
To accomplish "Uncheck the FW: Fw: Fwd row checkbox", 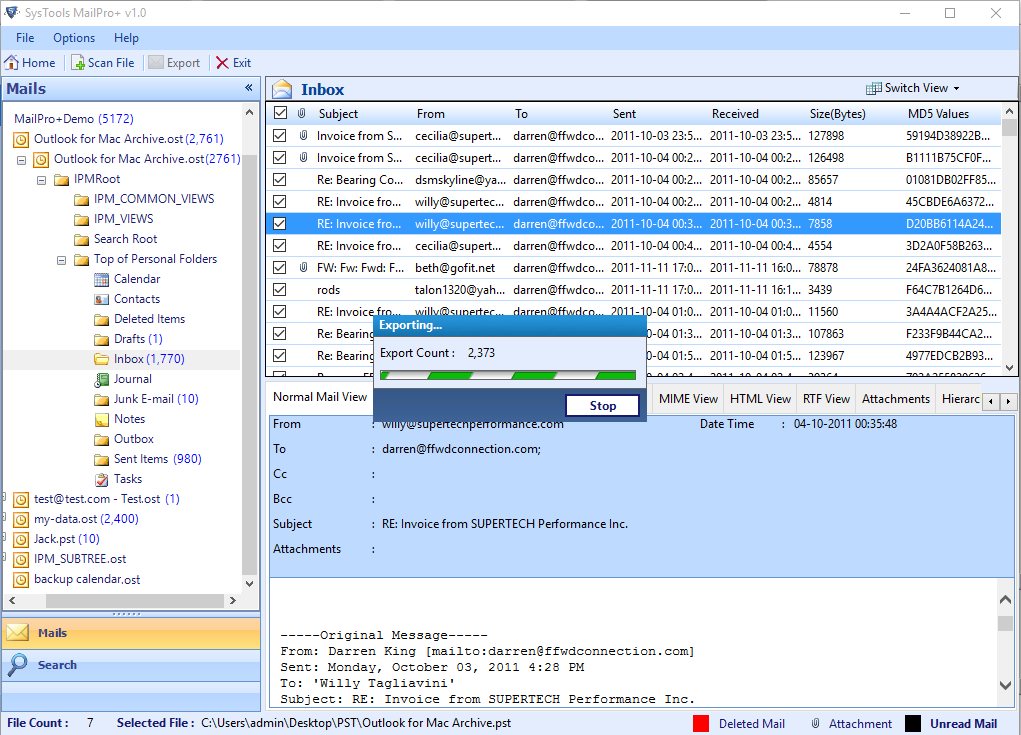I will tap(279, 268).
